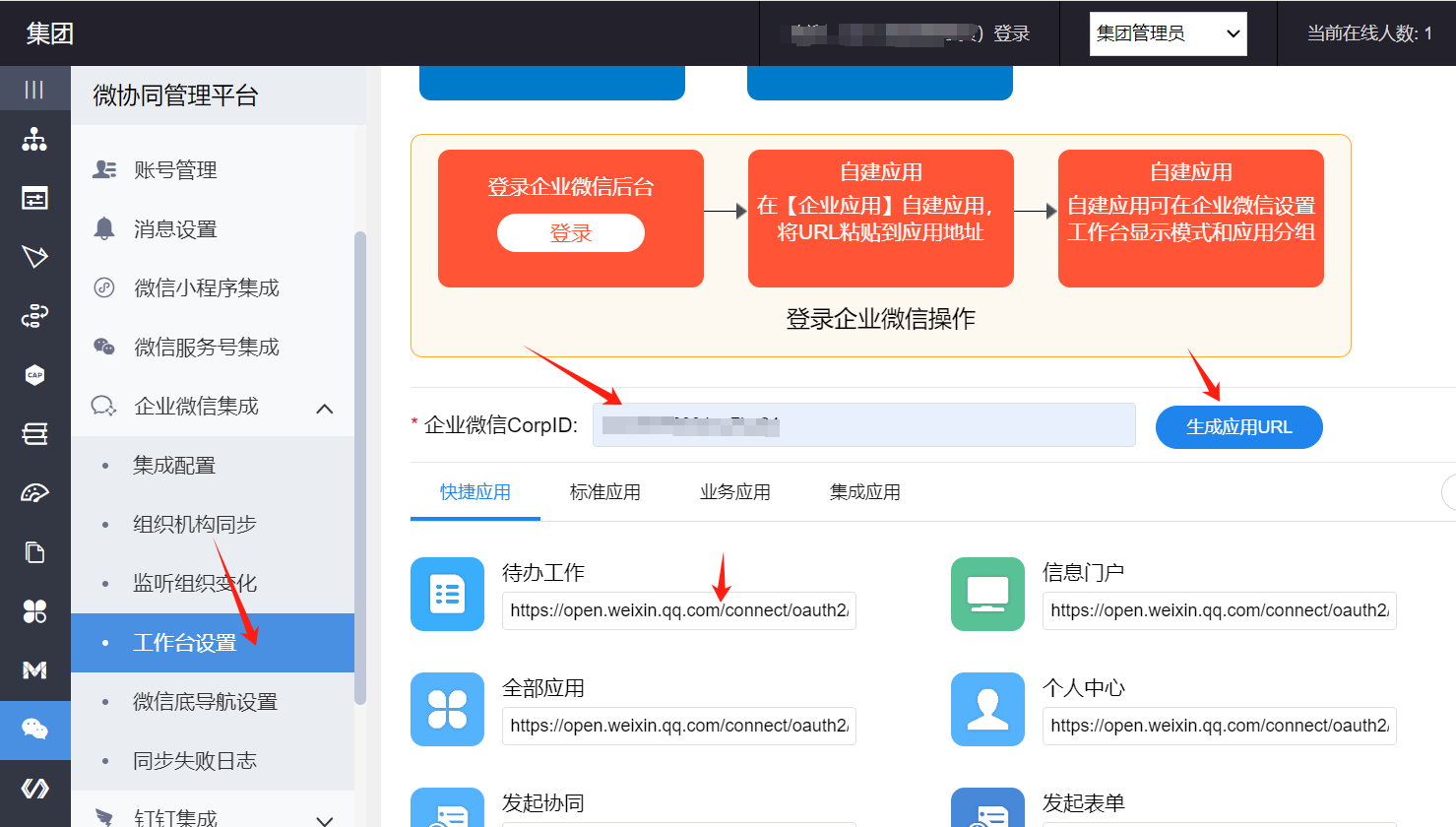
Task: Open 同步失败日志 in the sidebar
Action: click(x=213, y=761)
